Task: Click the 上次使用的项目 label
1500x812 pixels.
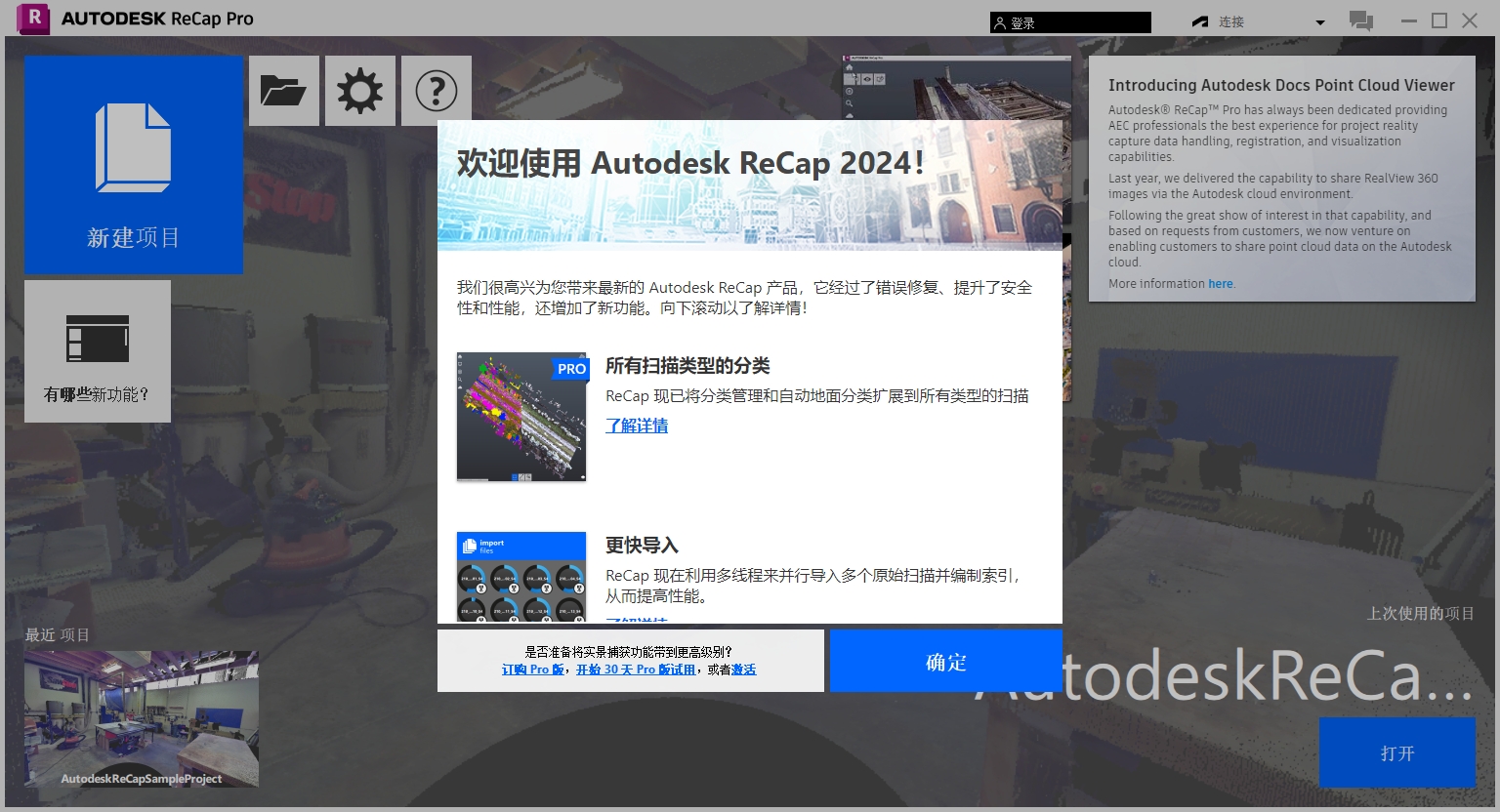Action: [x=1421, y=613]
